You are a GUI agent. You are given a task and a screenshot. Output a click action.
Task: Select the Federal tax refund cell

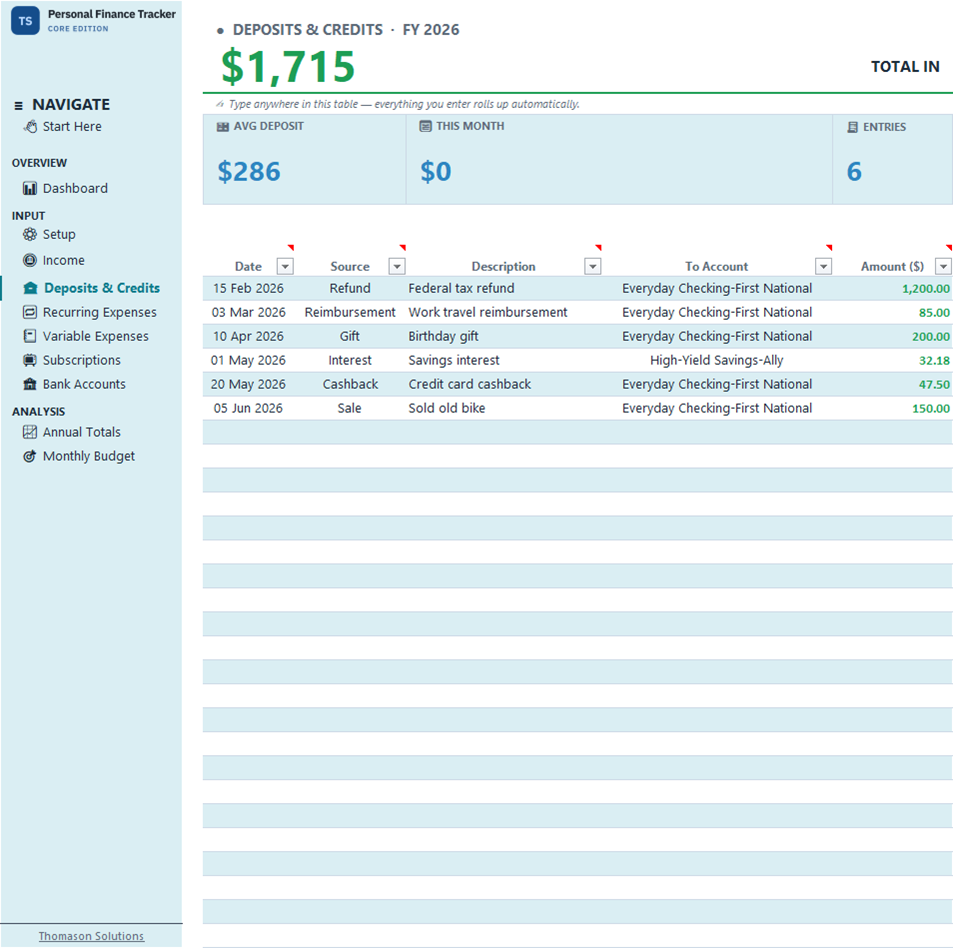[504, 288]
